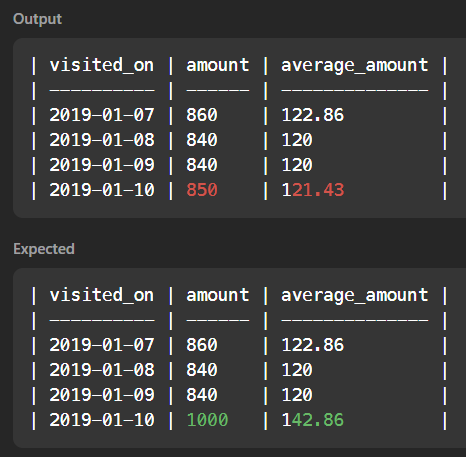This screenshot has height=457, width=466.
Task: Select average_amount header in Expected table
Action: pyautogui.click(x=355, y=296)
